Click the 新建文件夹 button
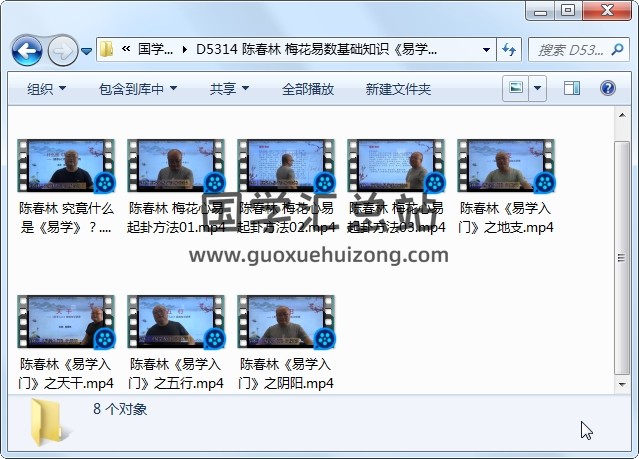 pyautogui.click(x=398, y=89)
